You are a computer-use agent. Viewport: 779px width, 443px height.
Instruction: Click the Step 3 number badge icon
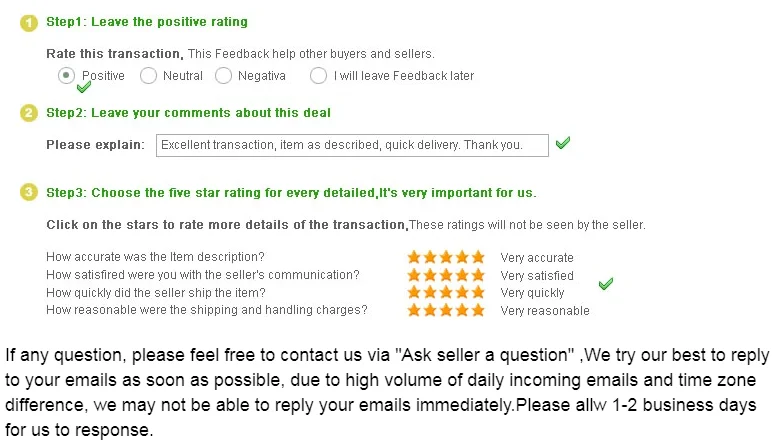tap(29, 192)
